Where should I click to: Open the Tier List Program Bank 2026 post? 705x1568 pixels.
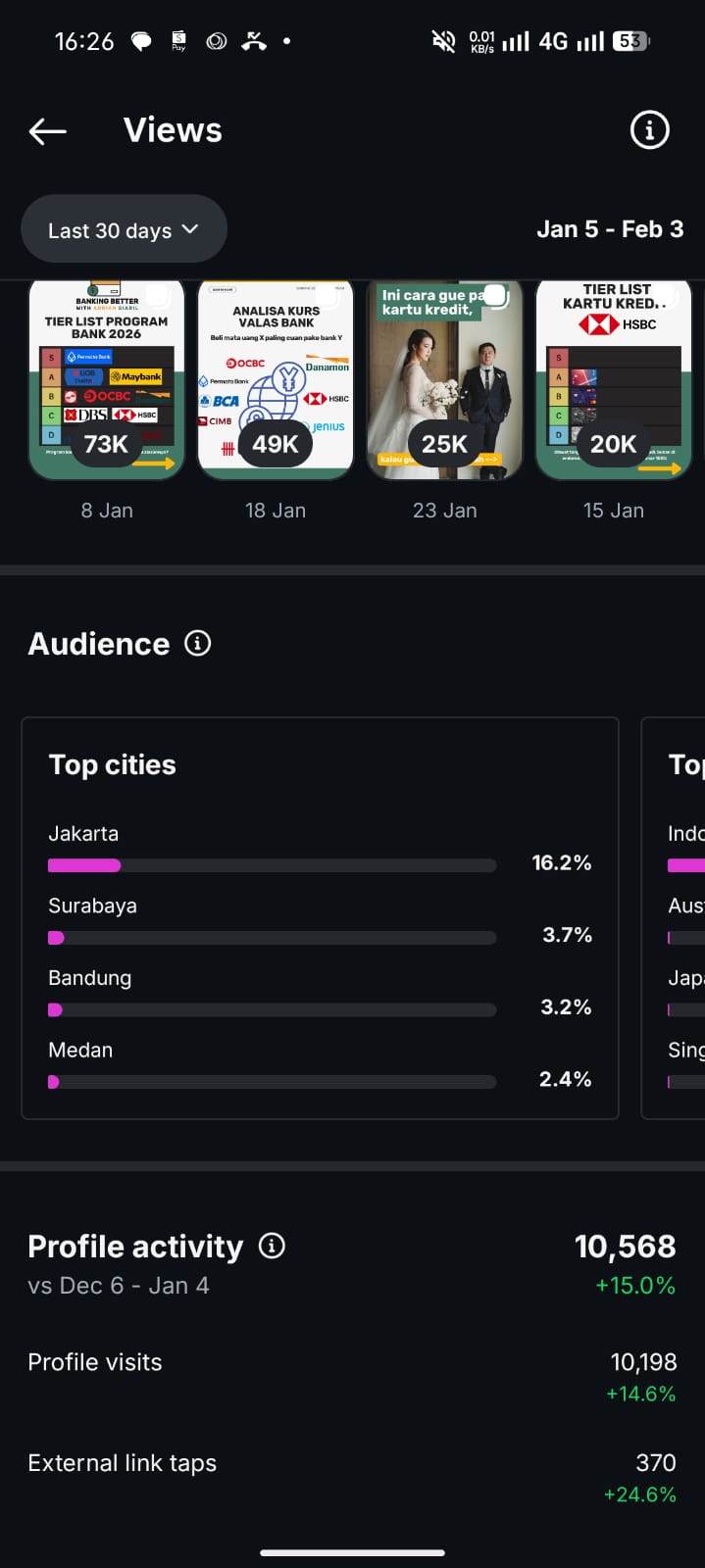107,381
